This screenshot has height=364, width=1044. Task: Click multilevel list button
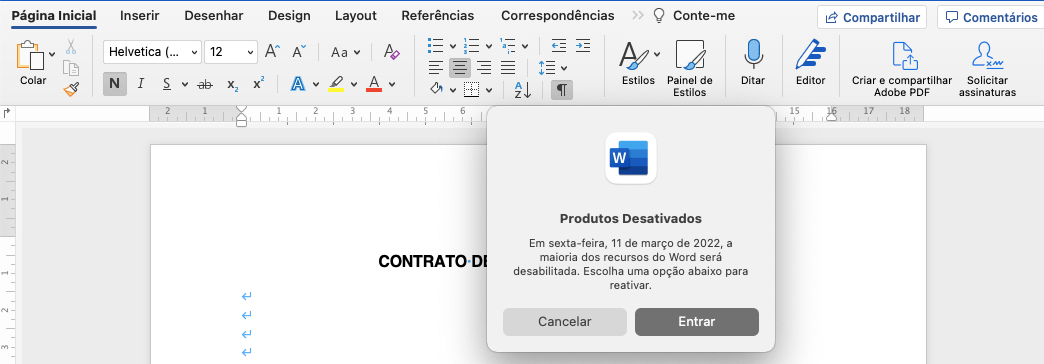coord(507,46)
